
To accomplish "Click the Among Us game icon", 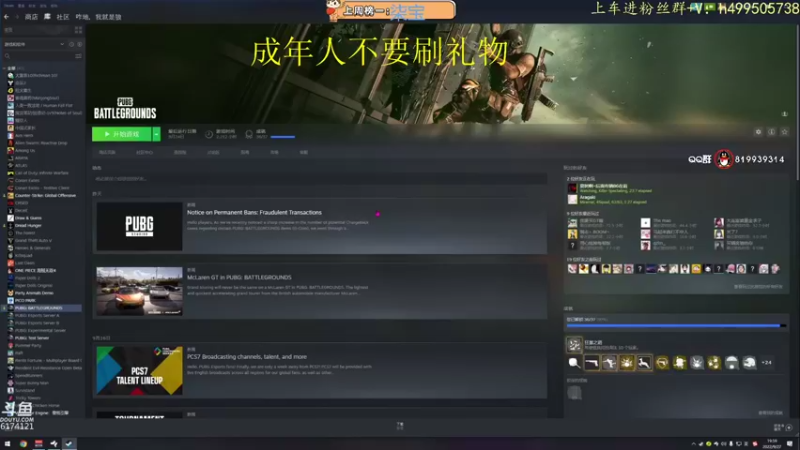I will [x=10, y=151].
